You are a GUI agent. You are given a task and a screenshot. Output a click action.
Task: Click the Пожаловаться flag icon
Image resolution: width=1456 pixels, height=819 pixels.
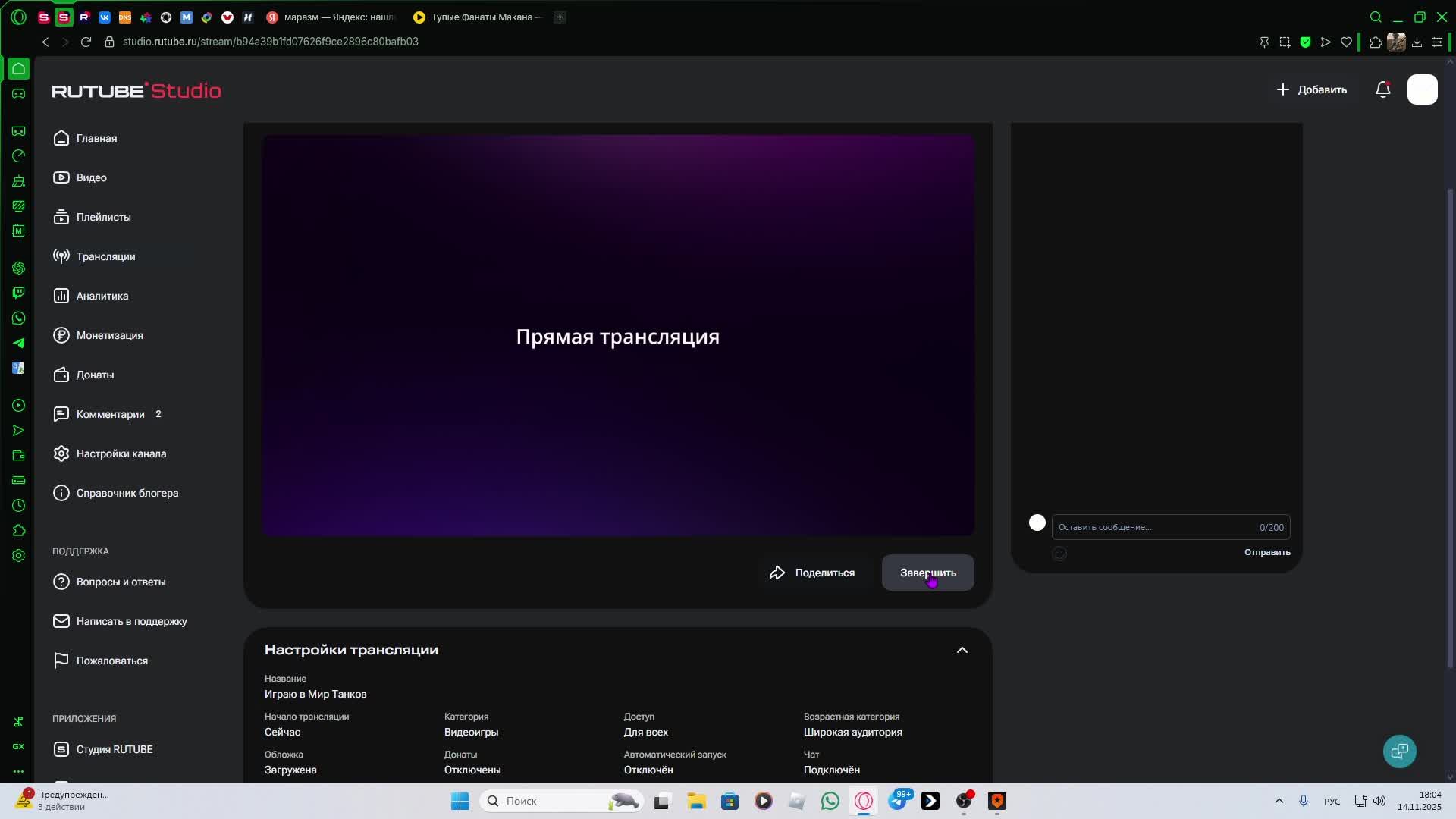click(x=61, y=661)
